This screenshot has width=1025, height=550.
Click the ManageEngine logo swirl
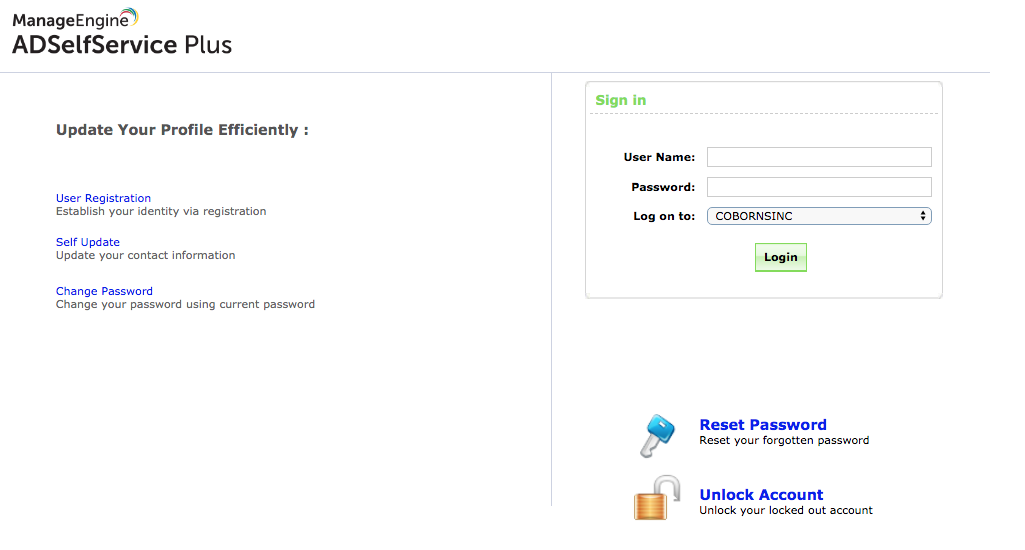pos(130,16)
